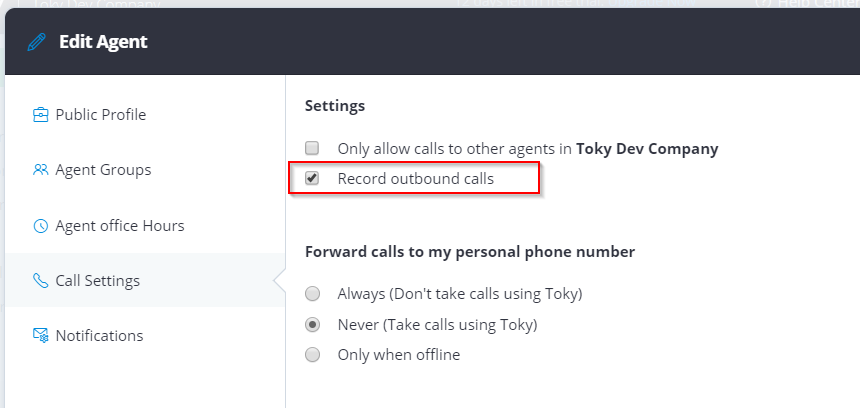
Task: Click the Record outbound calls label text
Action: [415, 179]
